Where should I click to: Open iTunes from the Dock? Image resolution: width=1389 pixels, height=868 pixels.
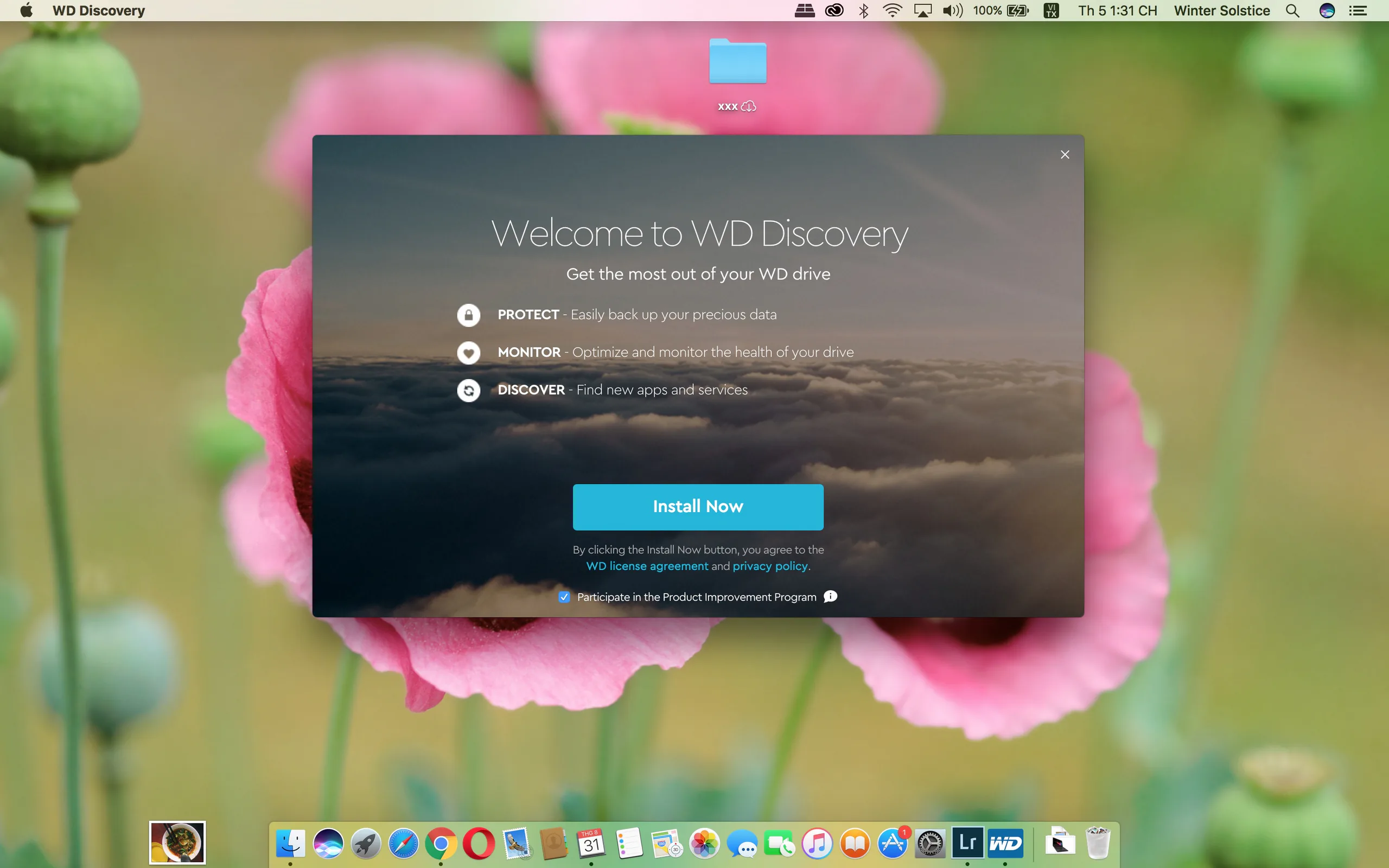[x=817, y=843]
